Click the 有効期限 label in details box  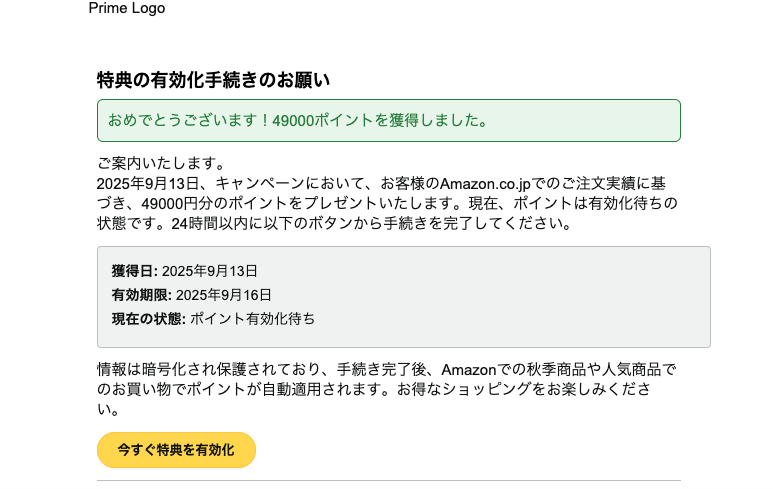[x=141, y=295]
